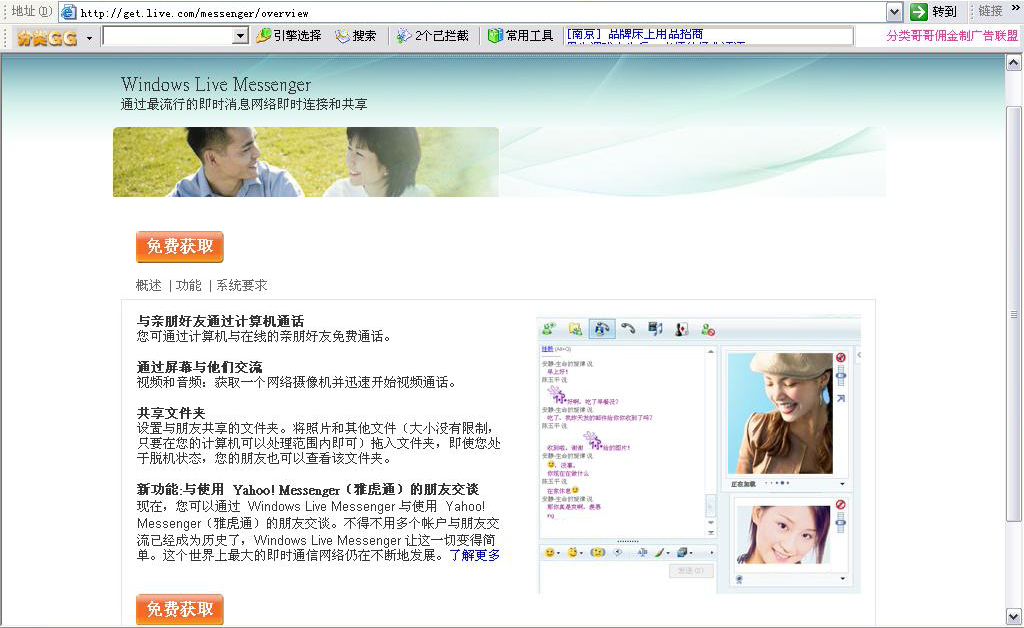This screenshot has width=1024, height=628.
Task: Click the games playing card icon
Action: (682, 329)
